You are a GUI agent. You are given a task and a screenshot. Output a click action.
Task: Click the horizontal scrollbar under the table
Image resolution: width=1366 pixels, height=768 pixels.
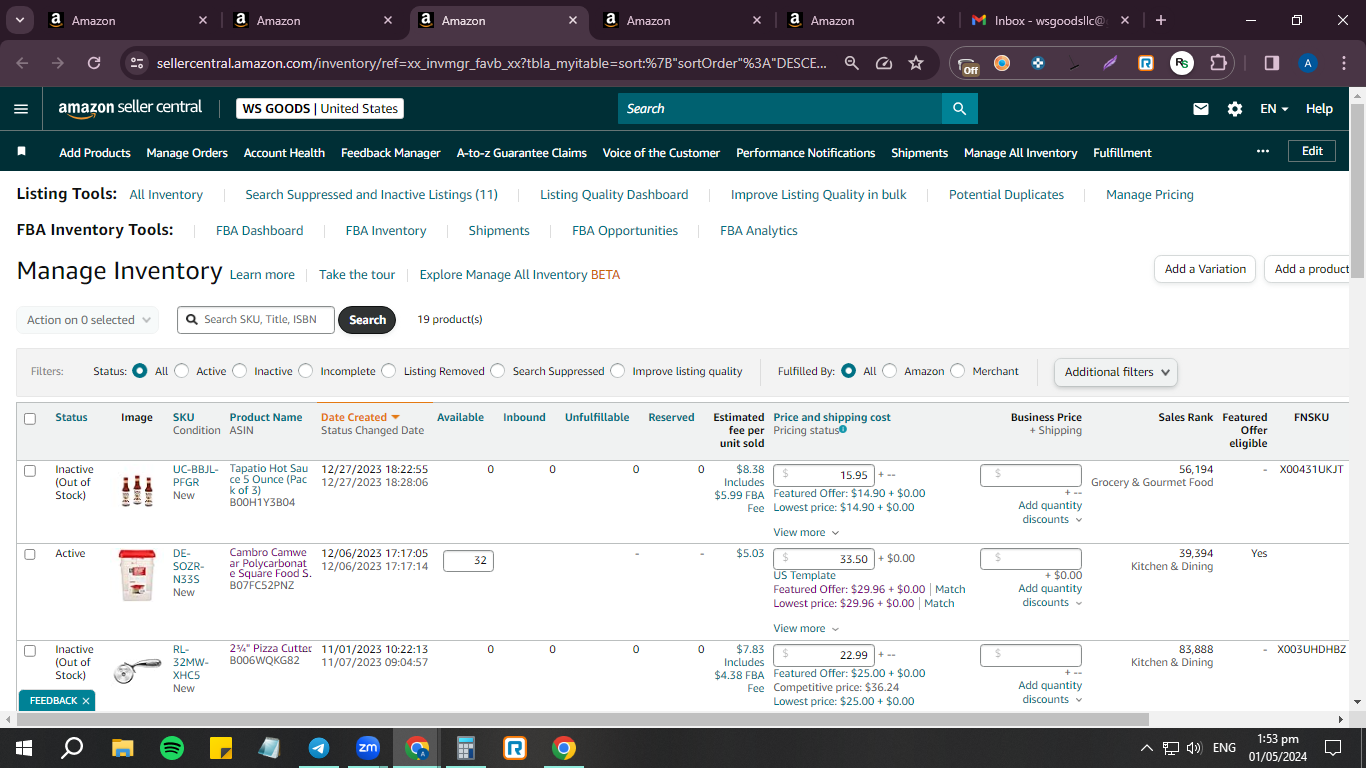(583, 719)
